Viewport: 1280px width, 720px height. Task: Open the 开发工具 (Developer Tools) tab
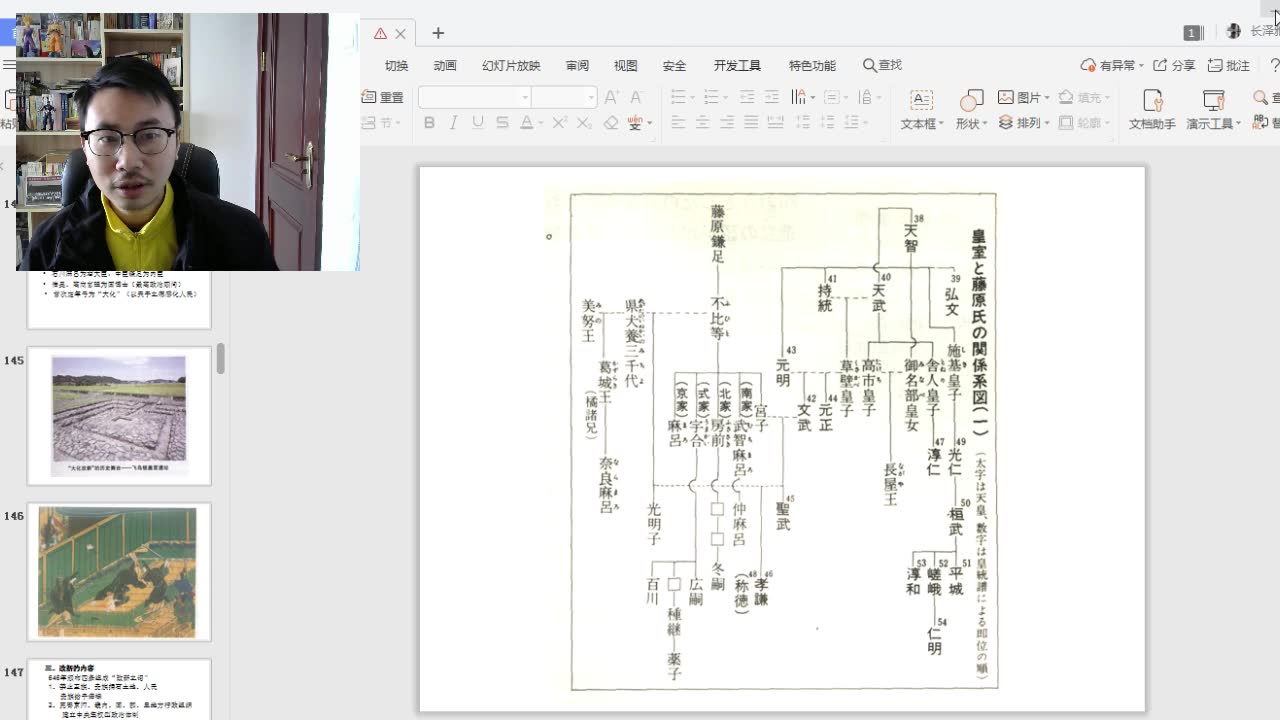coord(737,66)
